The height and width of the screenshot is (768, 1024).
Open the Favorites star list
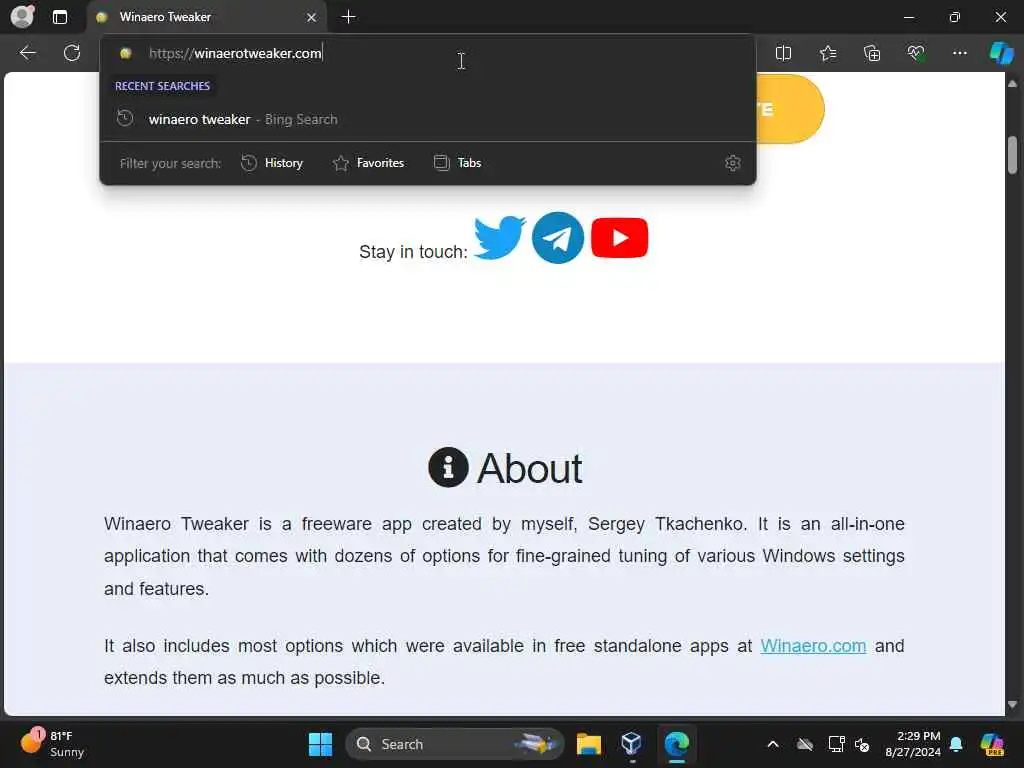click(827, 53)
